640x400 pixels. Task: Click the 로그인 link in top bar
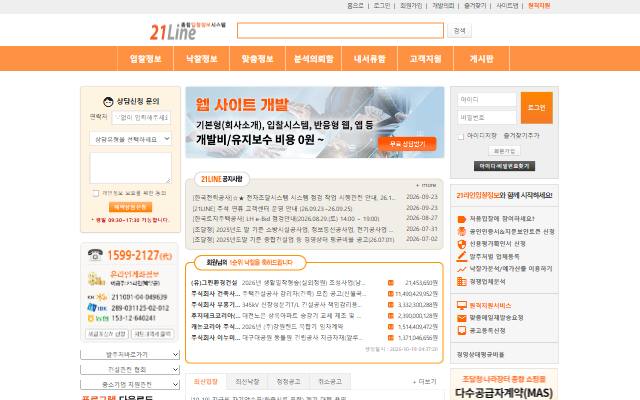pyautogui.click(x=382, y=6)
